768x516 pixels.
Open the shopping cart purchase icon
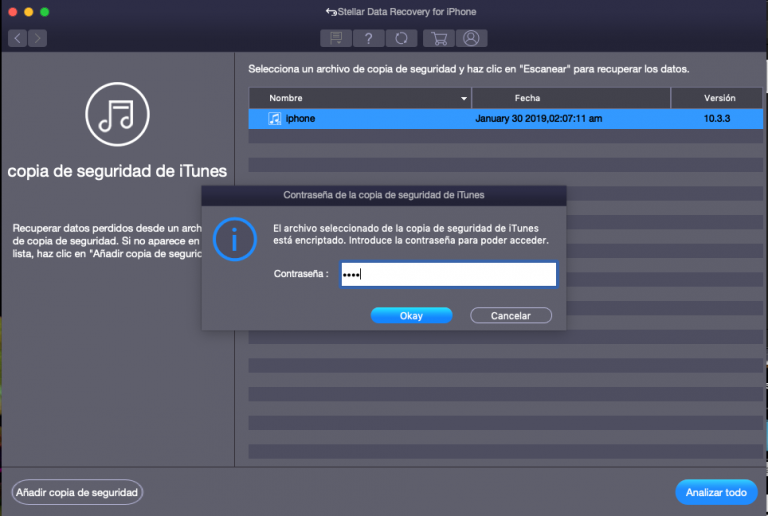[437, 38]
